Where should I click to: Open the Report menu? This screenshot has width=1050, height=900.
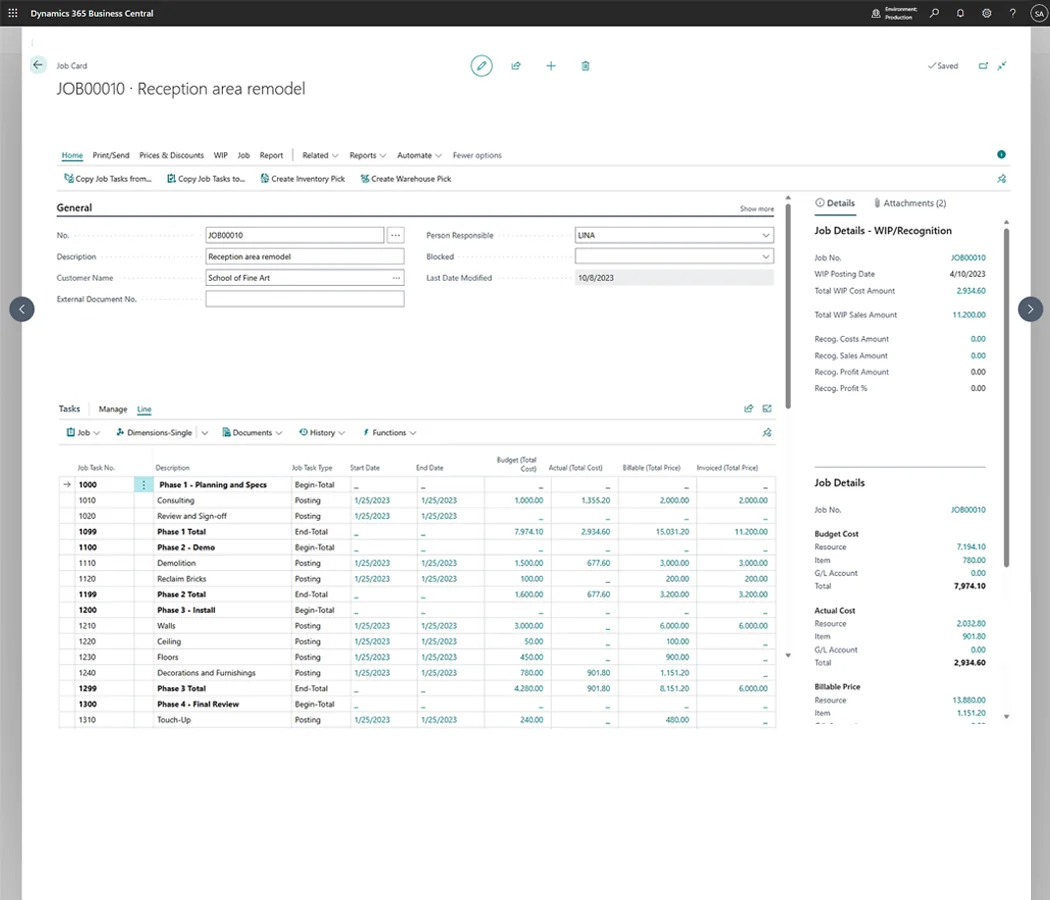point(271,155)
